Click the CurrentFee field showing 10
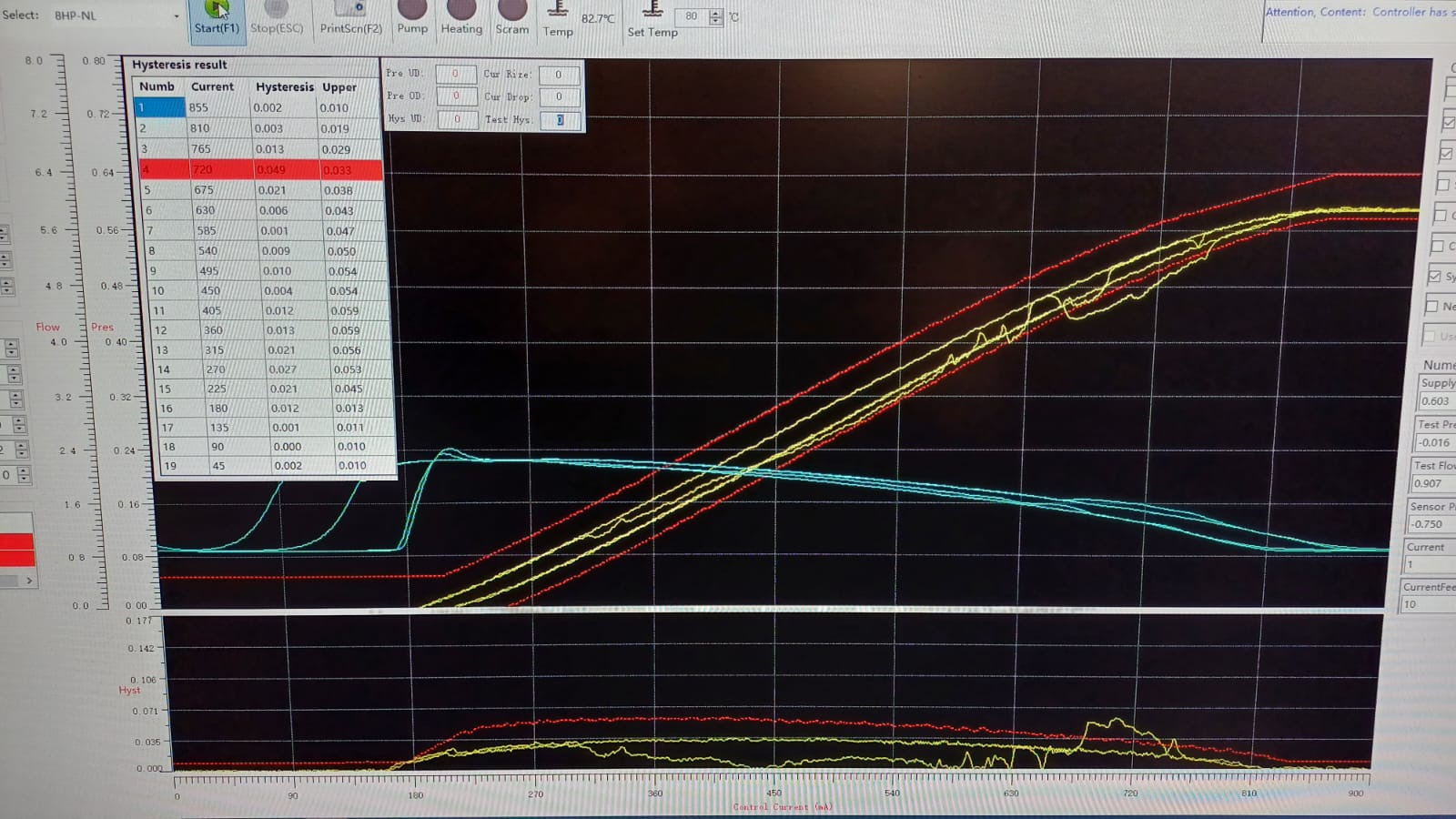Screen dimensions: 1456x819 pos(1429,604)
